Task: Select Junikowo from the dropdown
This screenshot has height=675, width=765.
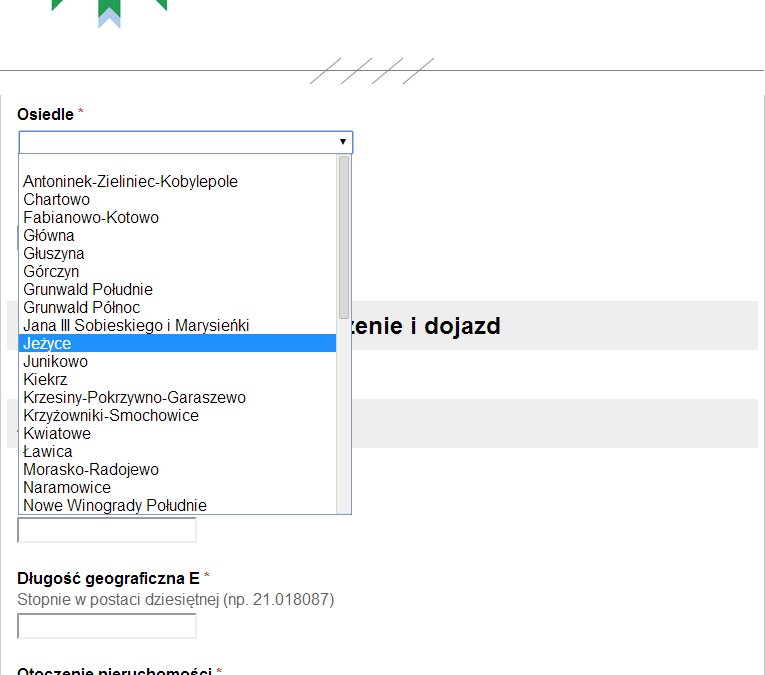Action: coord(55,362)
